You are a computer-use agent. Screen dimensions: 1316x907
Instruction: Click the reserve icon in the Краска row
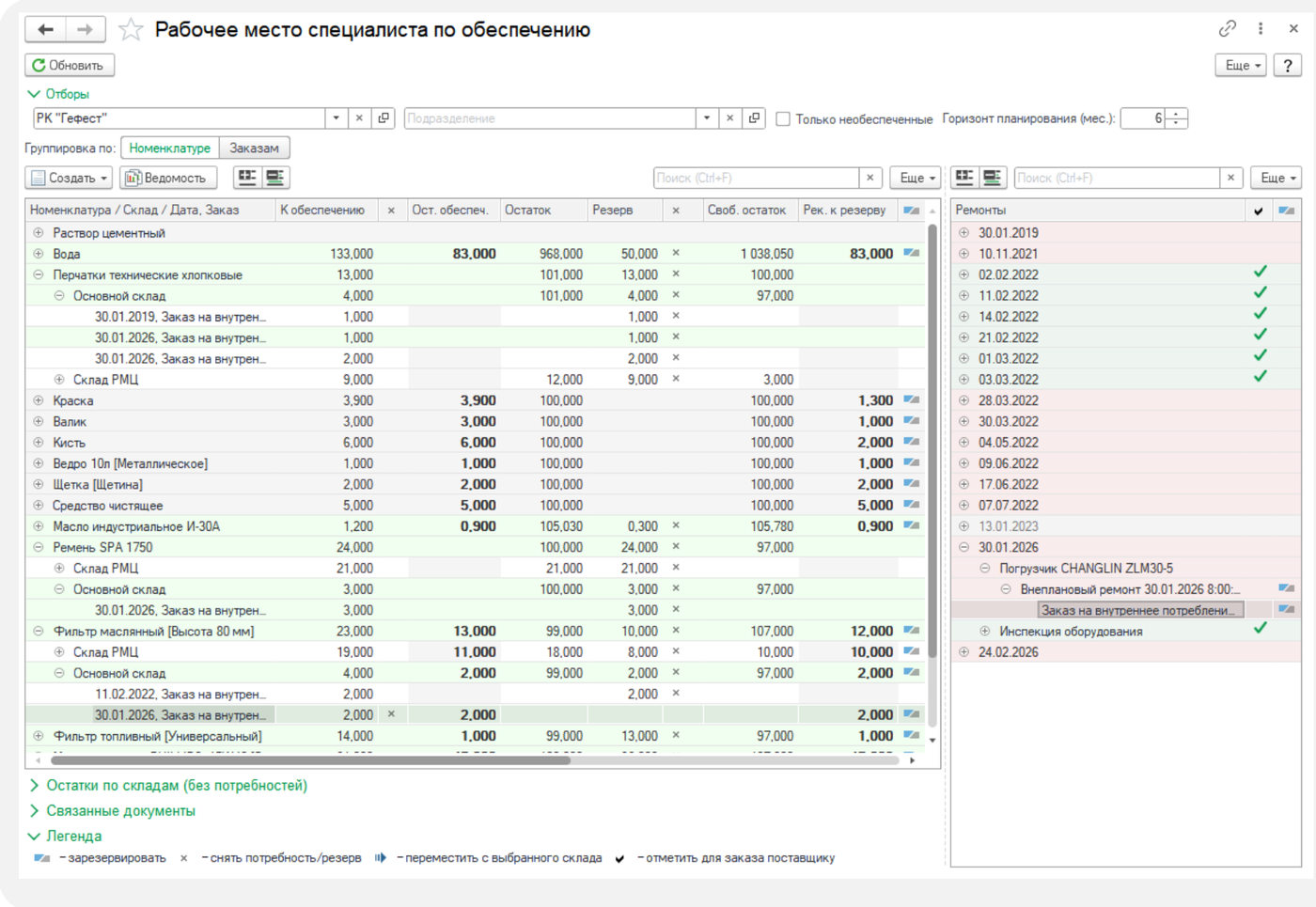pos(911,400)
